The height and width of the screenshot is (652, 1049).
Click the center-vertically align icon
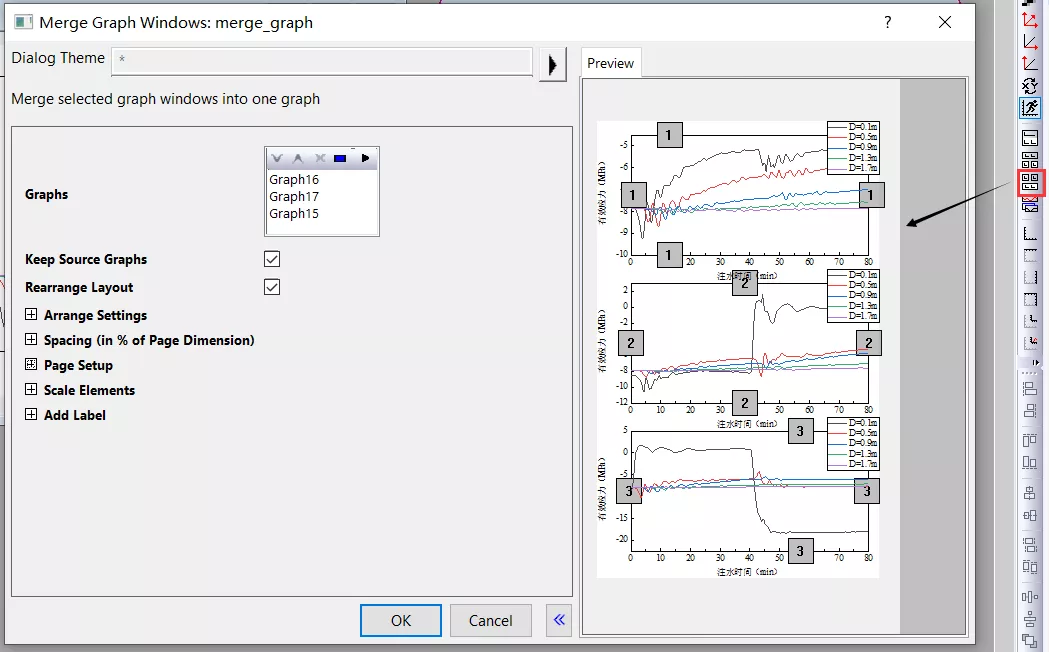[1030, 515]
